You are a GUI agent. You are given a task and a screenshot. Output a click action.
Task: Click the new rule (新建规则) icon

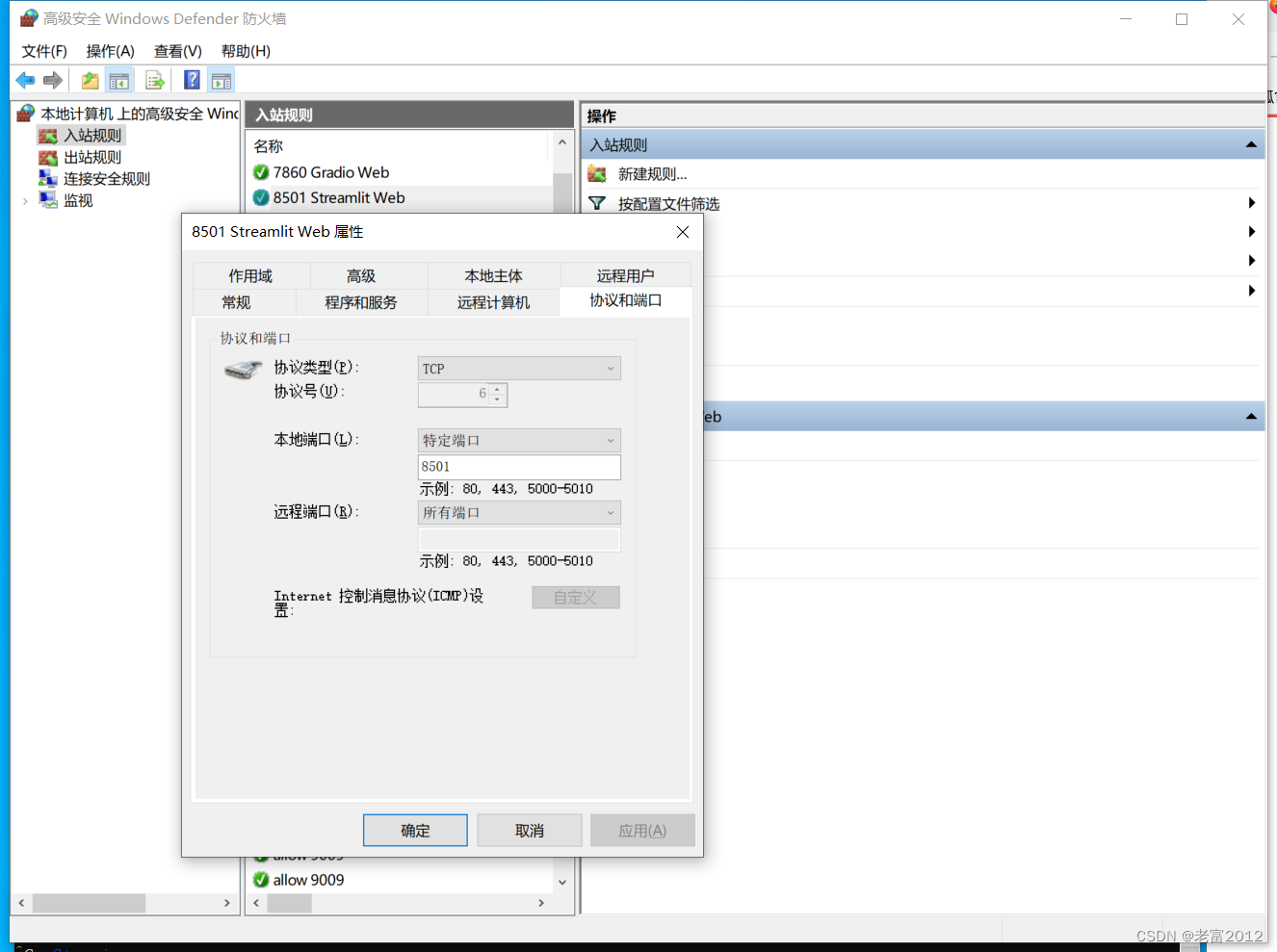[x=597, y=174]
